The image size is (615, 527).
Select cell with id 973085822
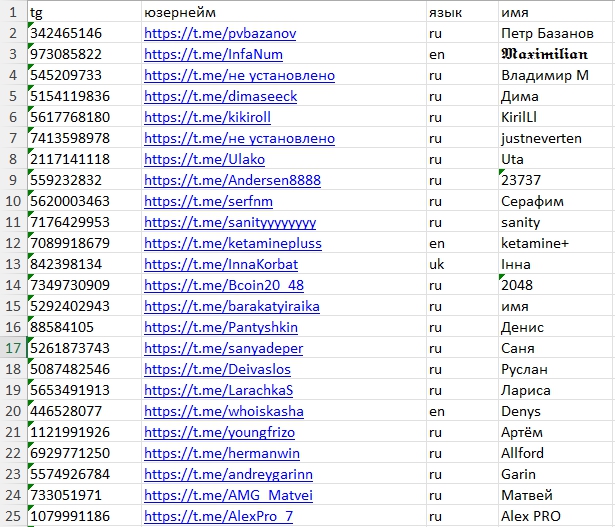[x=84, y=54]
